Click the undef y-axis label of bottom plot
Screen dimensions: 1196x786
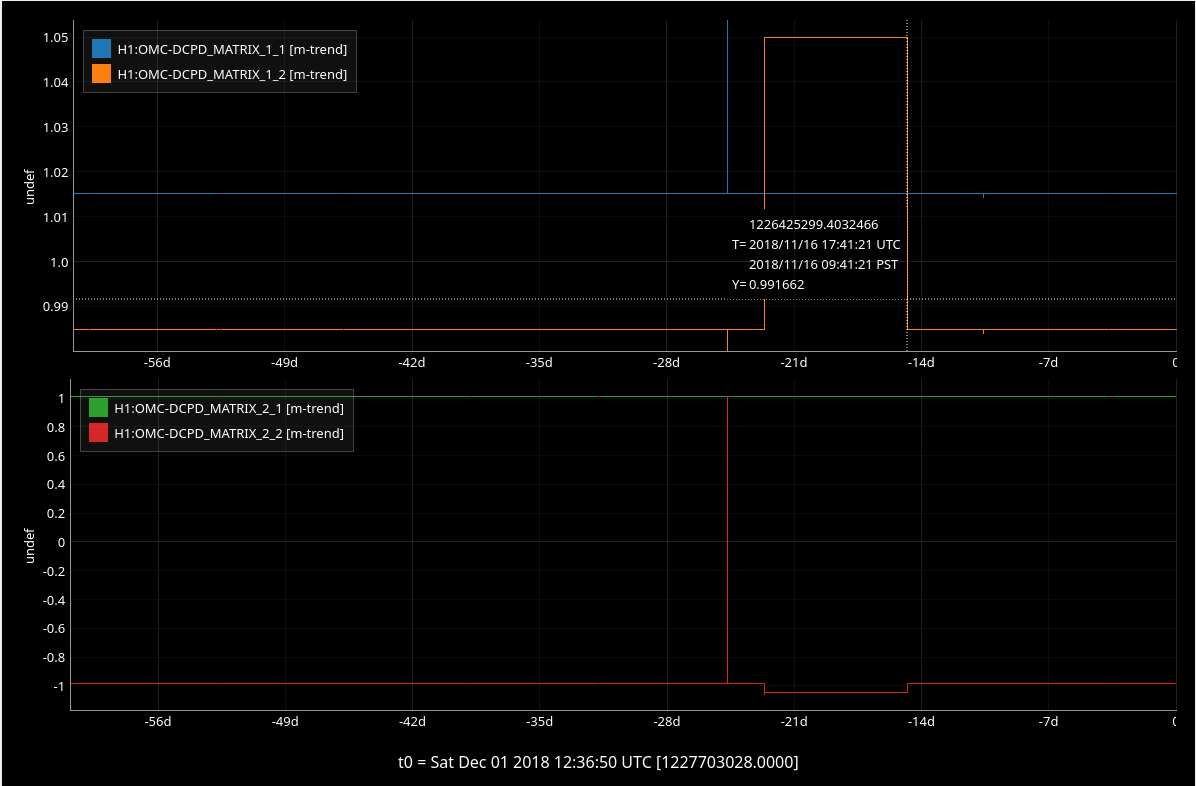31,546
